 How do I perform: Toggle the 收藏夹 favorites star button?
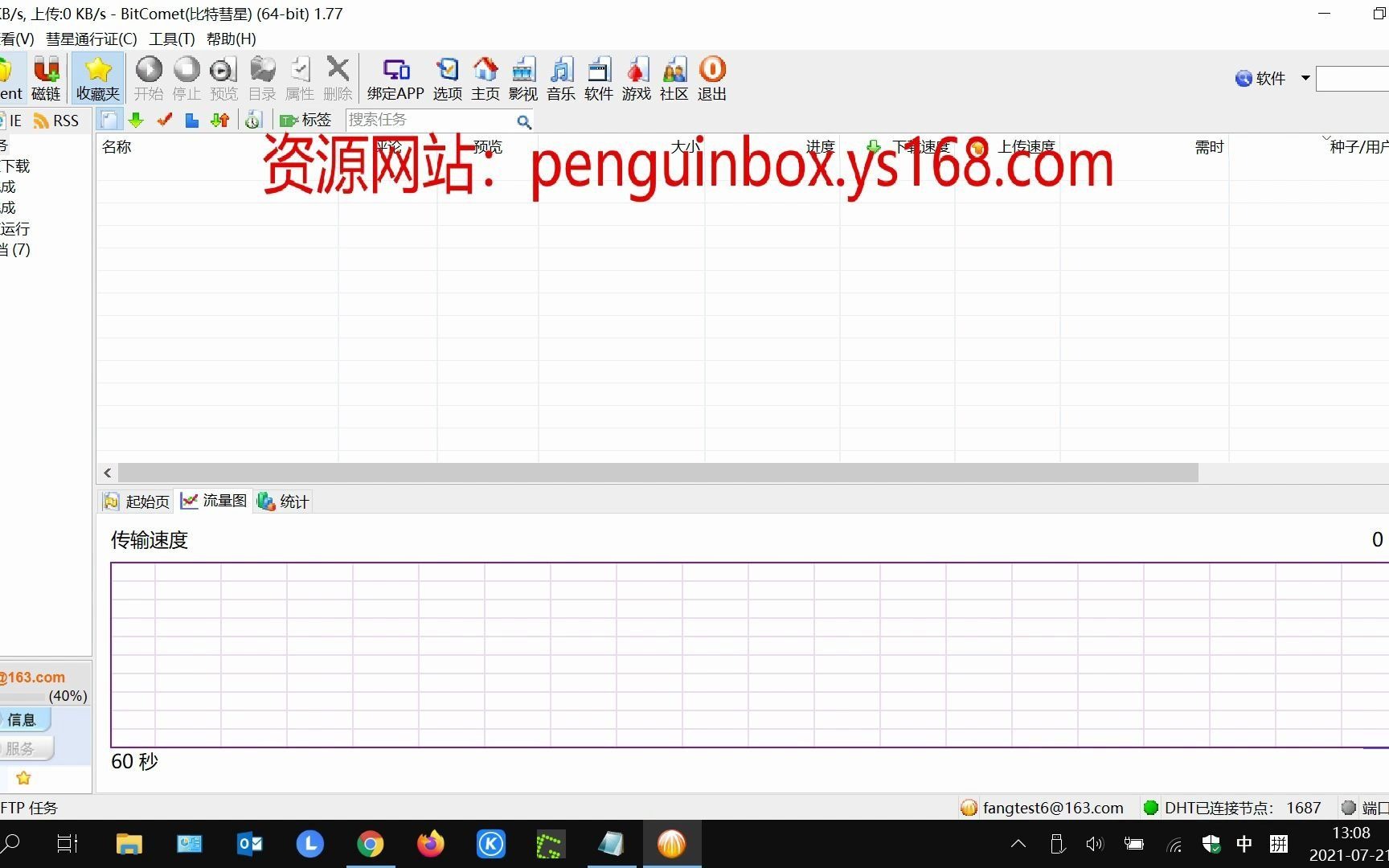[98, 78]
